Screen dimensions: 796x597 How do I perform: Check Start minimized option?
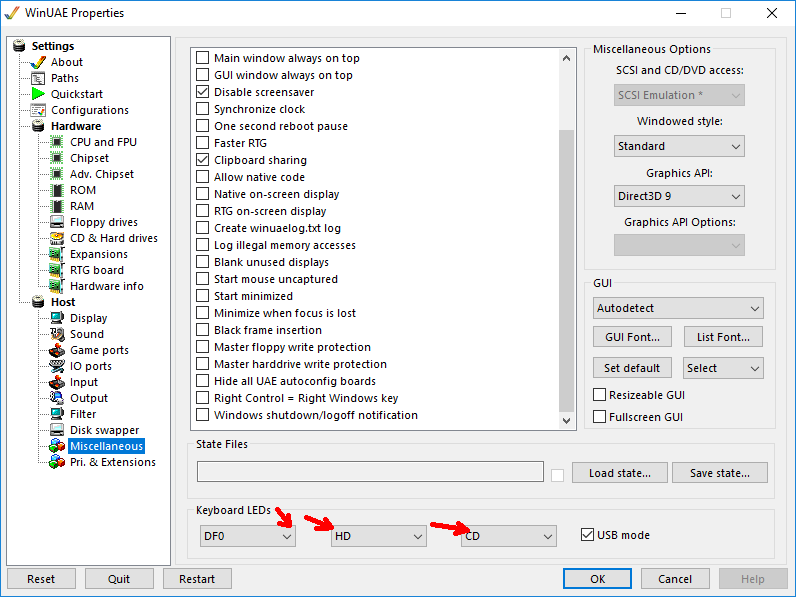click(x=203, y=296)
